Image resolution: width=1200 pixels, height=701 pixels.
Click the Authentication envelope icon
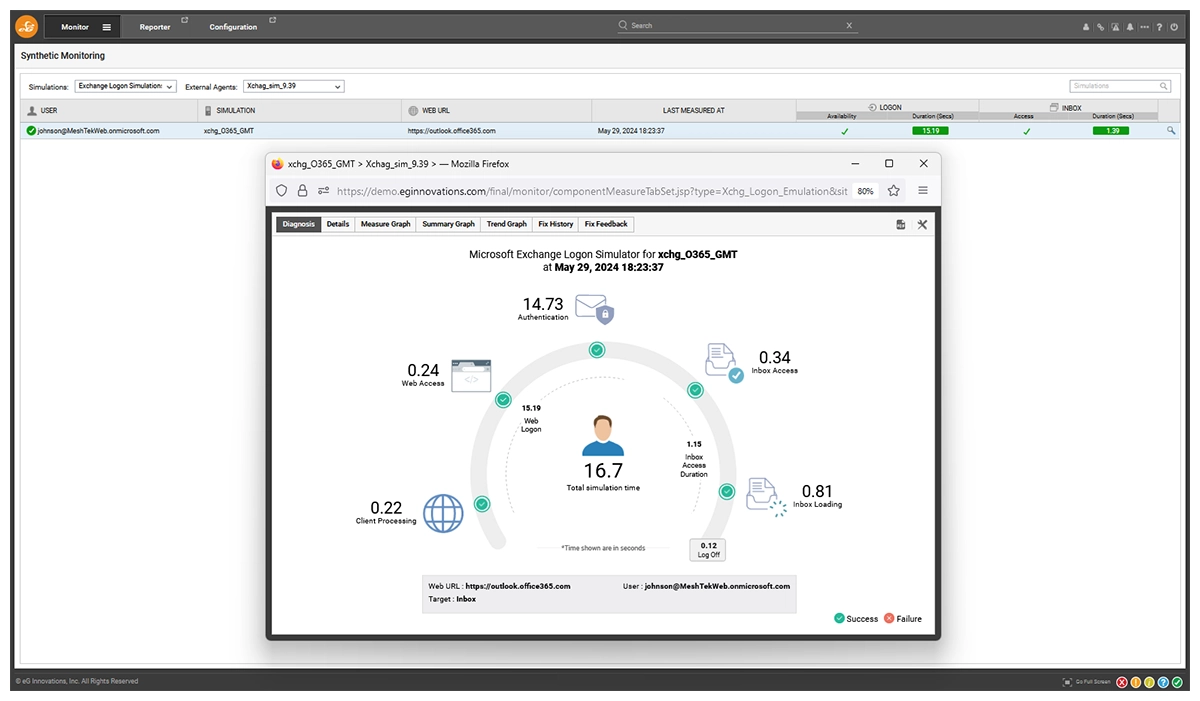click(x=594, y=308)
